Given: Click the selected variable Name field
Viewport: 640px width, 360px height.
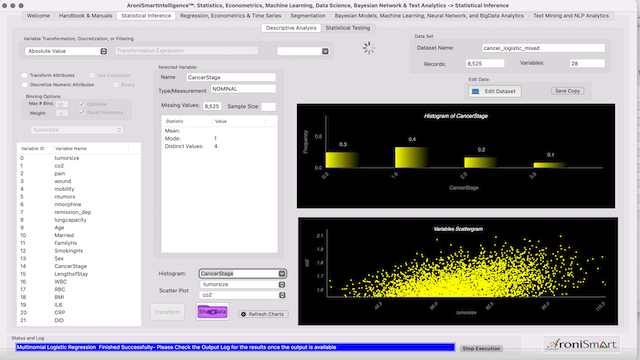Looking at the screenshot, I should tap(231, 77).
